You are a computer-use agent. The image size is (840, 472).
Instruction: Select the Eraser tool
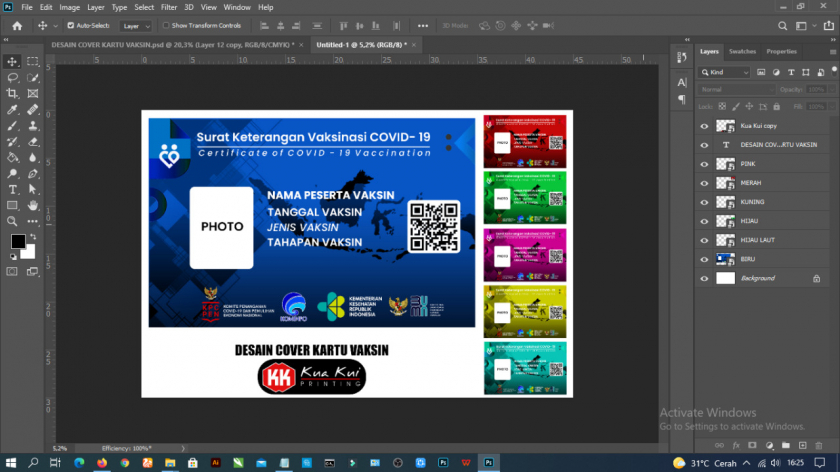click(33, 142)
